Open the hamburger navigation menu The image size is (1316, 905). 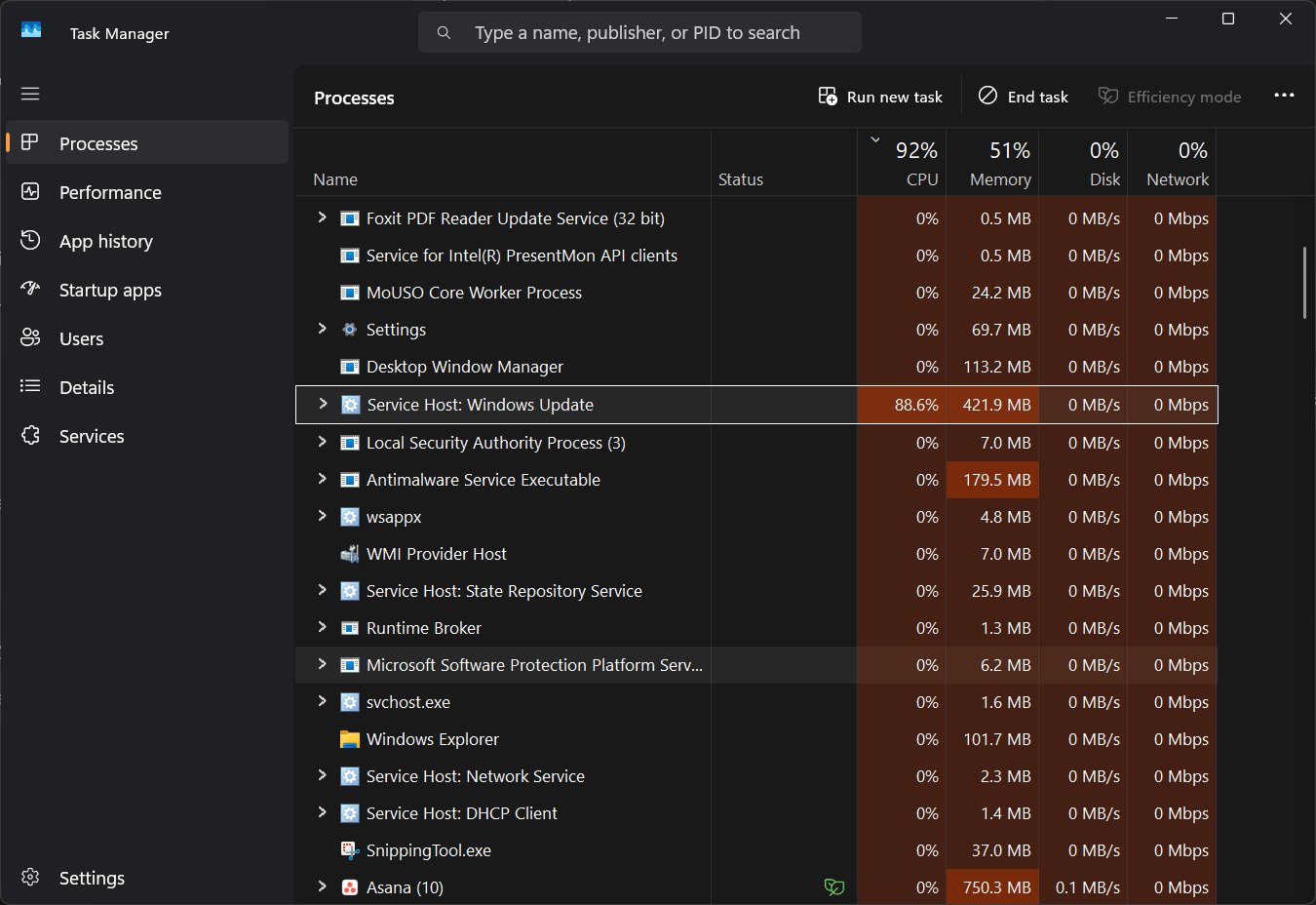click(x=30, y=94)
